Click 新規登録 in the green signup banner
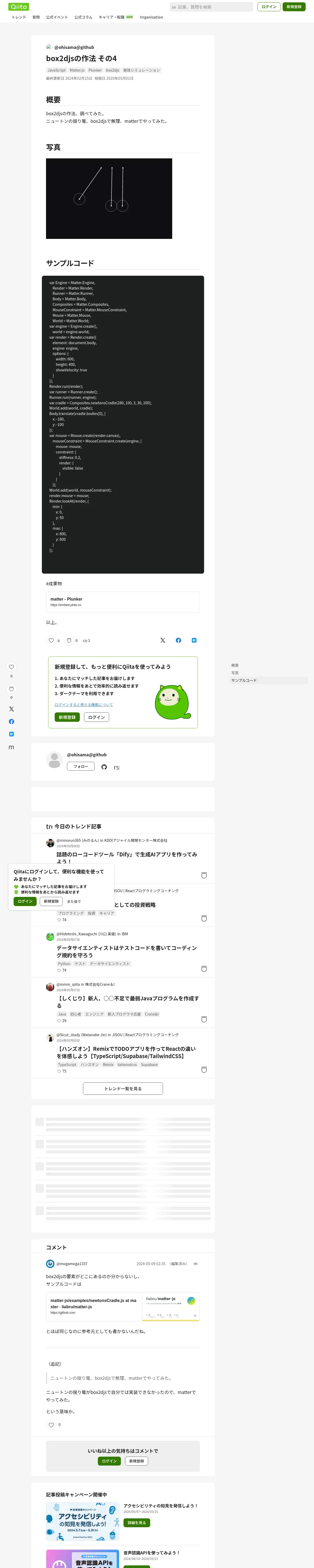This screenshot has height=1568, width=314. tap(67, 717)
